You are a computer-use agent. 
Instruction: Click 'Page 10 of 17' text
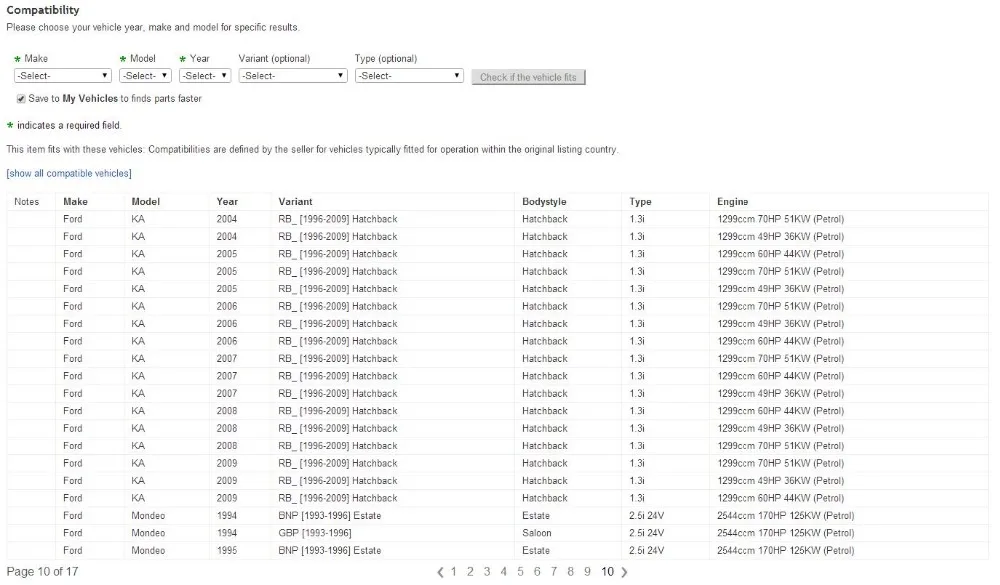[x=42, y=572]
